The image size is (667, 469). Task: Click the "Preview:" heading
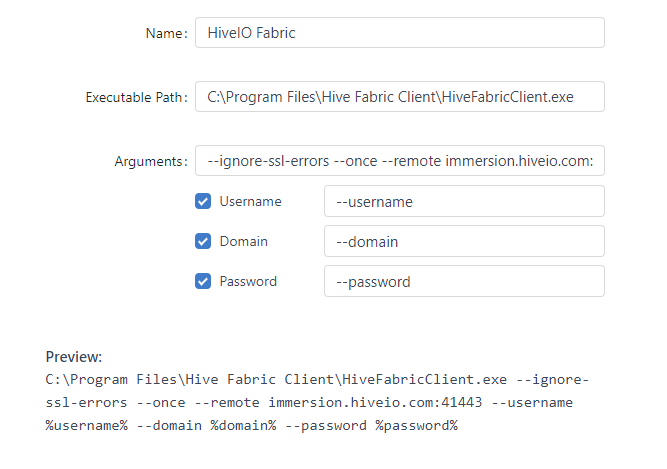(74, 357)
